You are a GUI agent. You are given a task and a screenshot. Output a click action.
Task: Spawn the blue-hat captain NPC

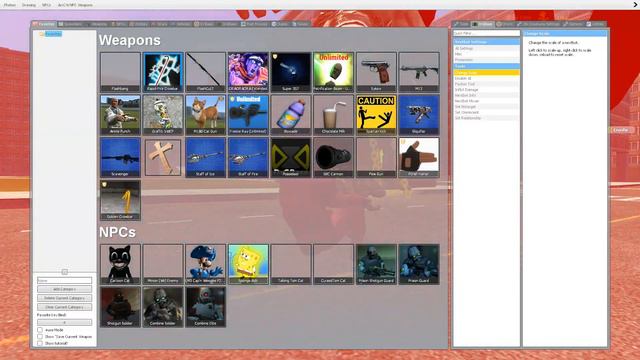pyautogui.click(x=205, y=264)
